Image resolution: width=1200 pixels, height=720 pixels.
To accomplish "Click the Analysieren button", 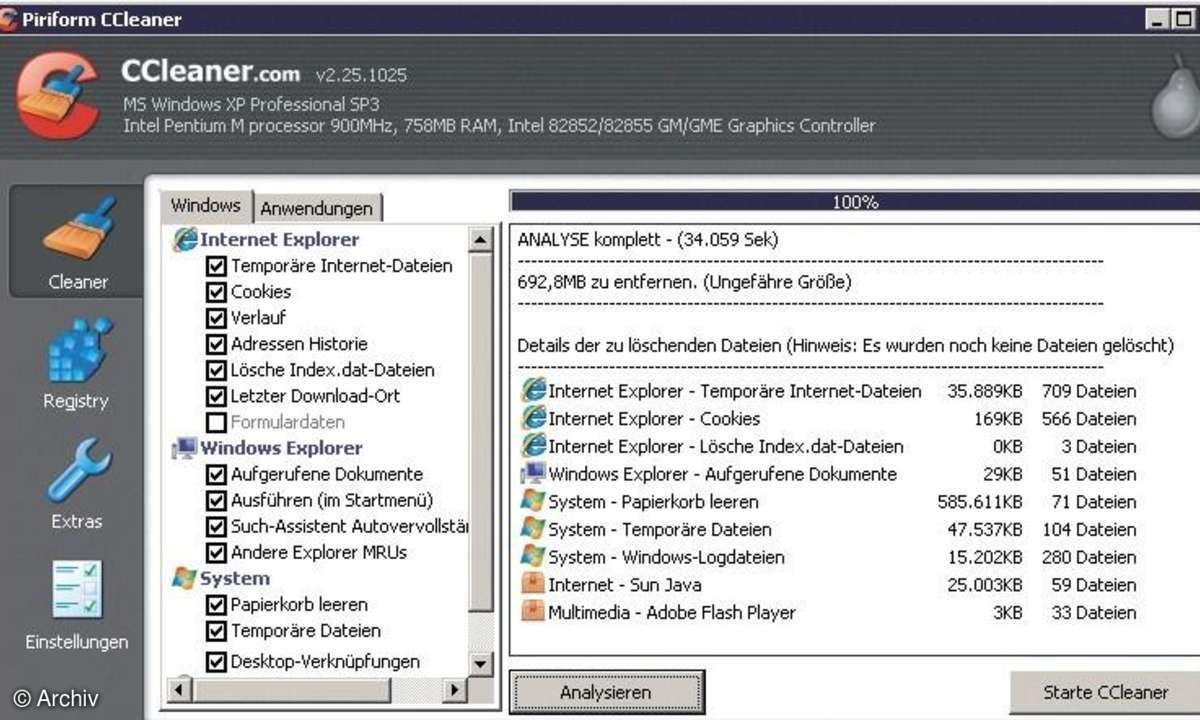I will tap(606, 692).
